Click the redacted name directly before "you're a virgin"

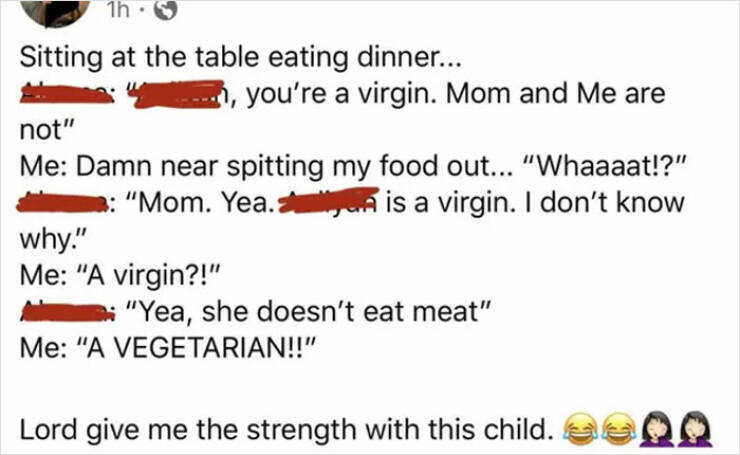coord(178,94)
